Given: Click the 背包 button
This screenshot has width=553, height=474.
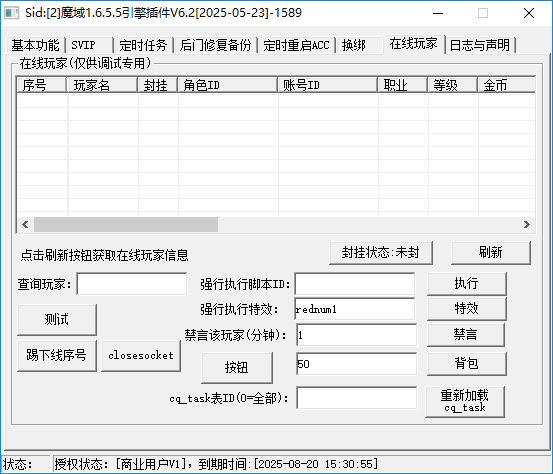Looking at the screenshot, I should (467, 364).
